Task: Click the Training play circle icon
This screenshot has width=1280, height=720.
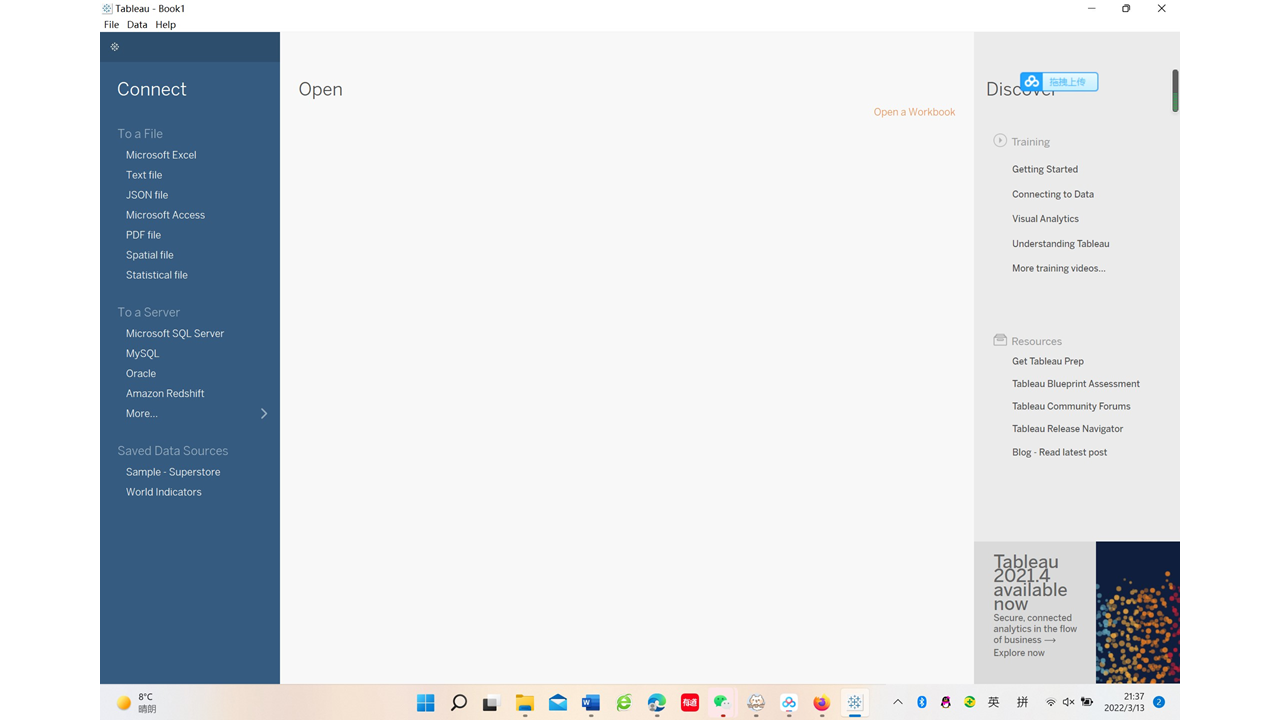Action: pos(1000,141)
